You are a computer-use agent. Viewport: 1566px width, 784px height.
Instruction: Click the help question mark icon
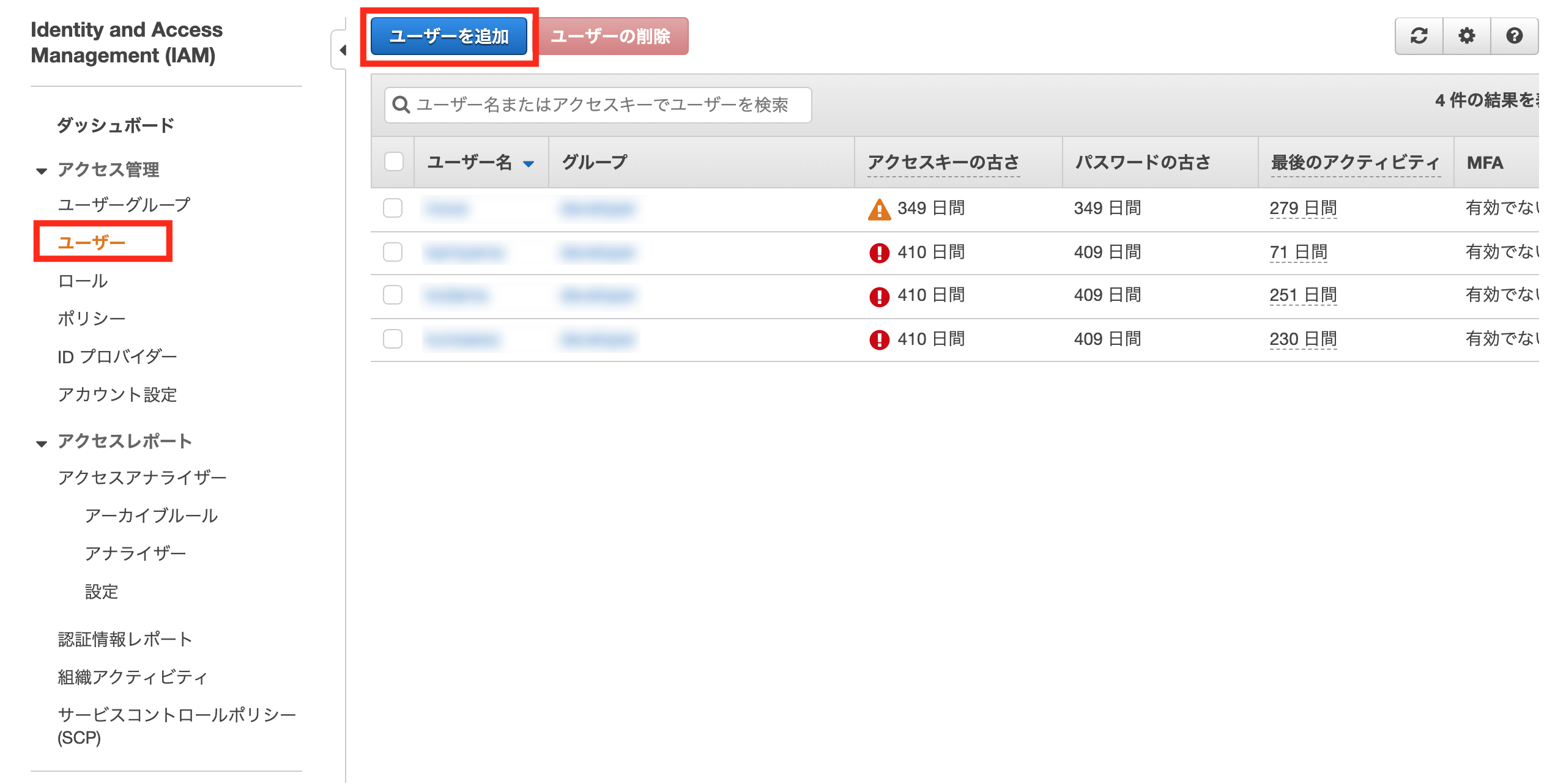(x=1514, y=36)
